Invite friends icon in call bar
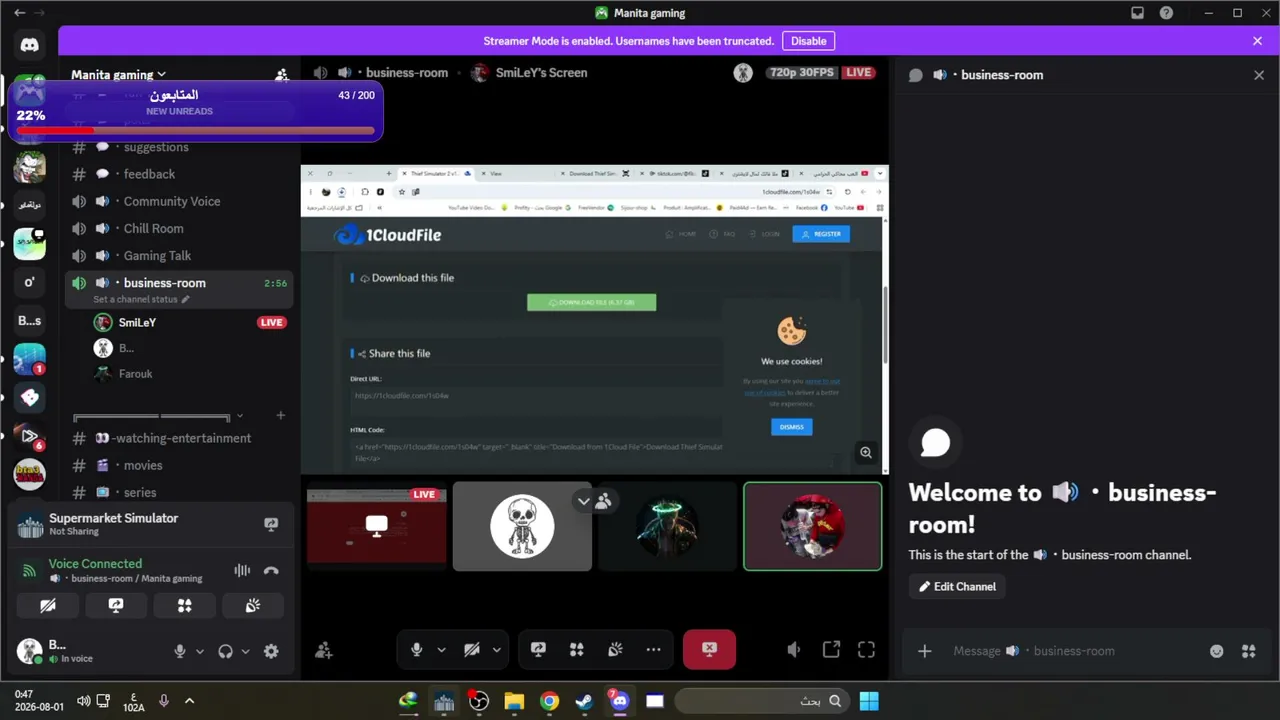The width and height of the screenshot is (1280, 720). [x=323, y=651]
